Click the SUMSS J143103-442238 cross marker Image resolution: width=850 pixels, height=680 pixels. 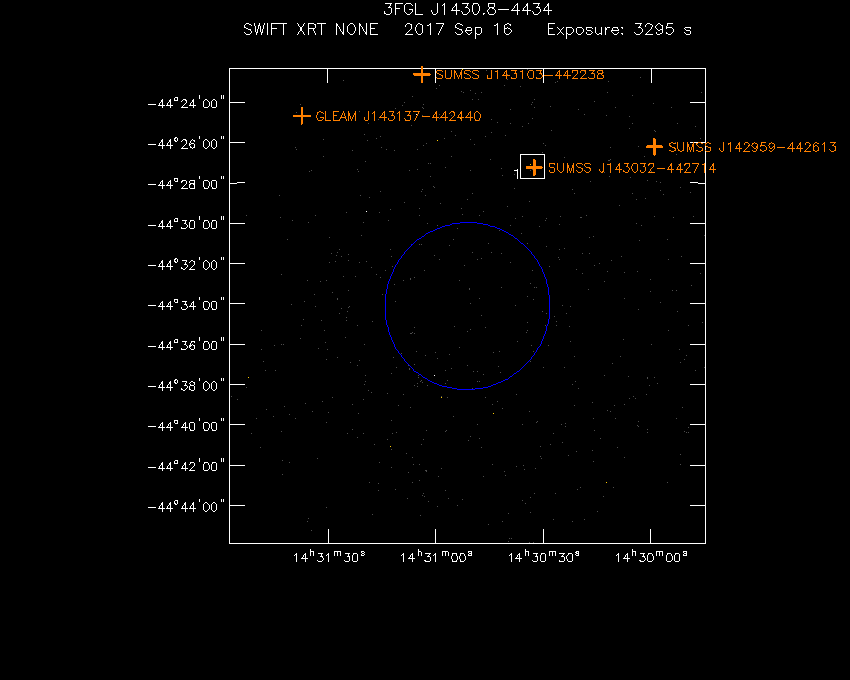[422, 74]
